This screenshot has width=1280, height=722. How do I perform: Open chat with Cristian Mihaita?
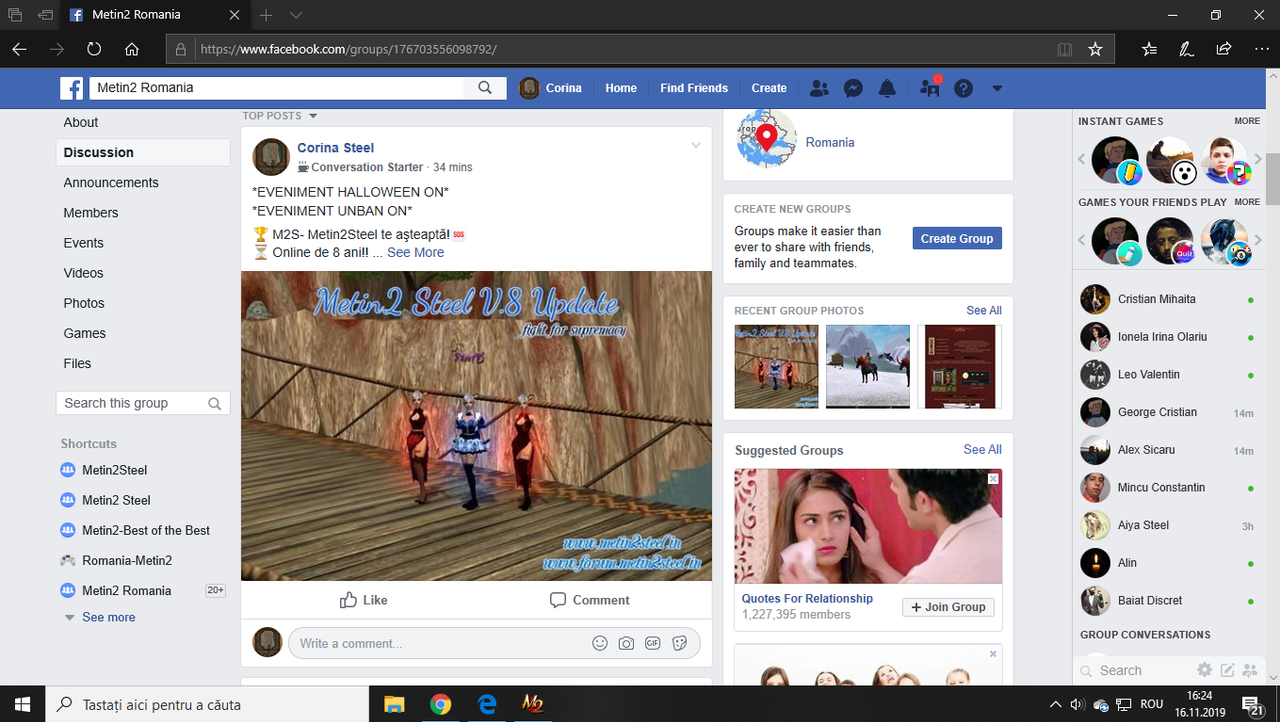pyautogui.click(x=1167, y=299)
